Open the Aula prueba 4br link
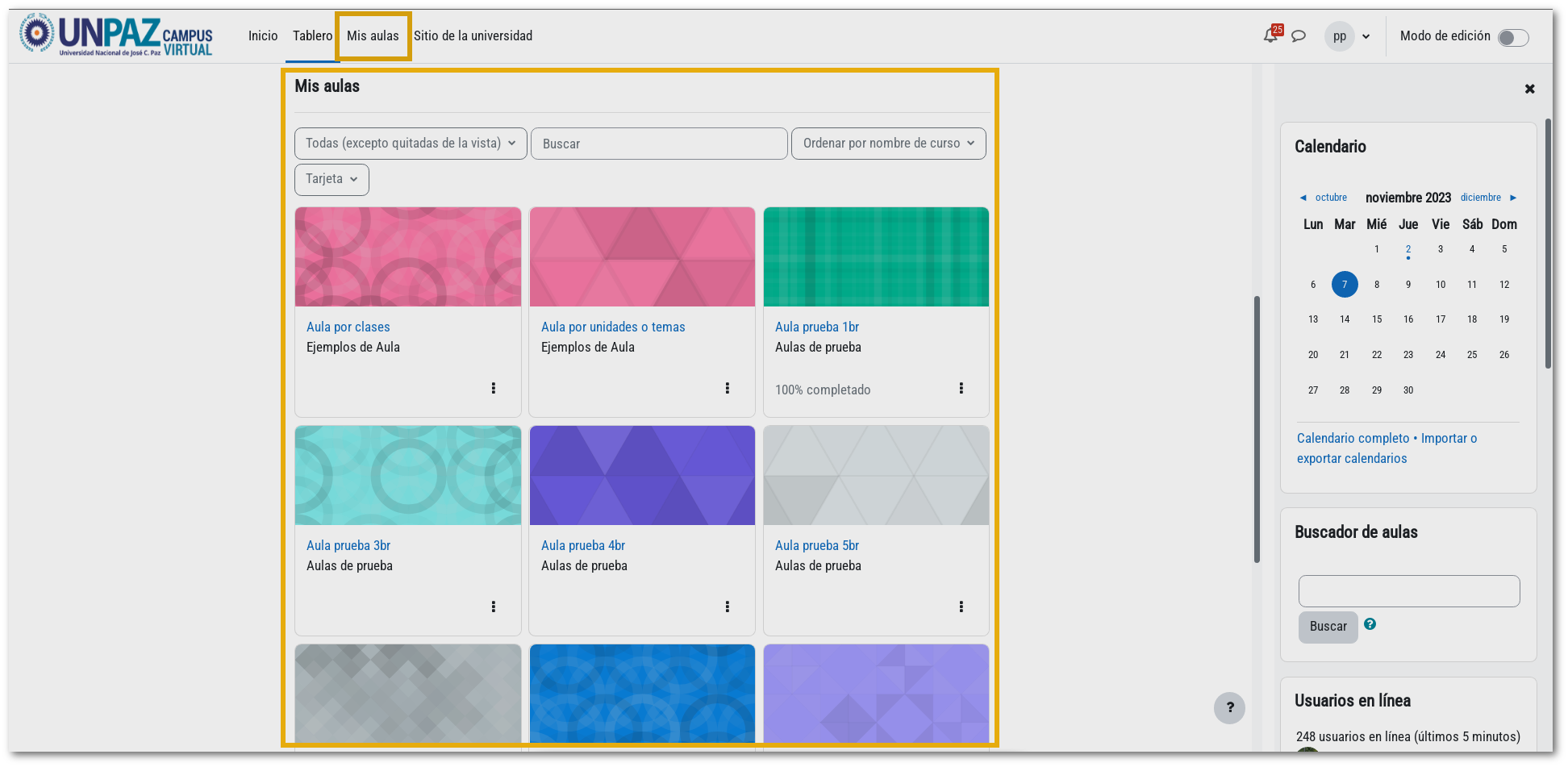 (x=583, y=545)
